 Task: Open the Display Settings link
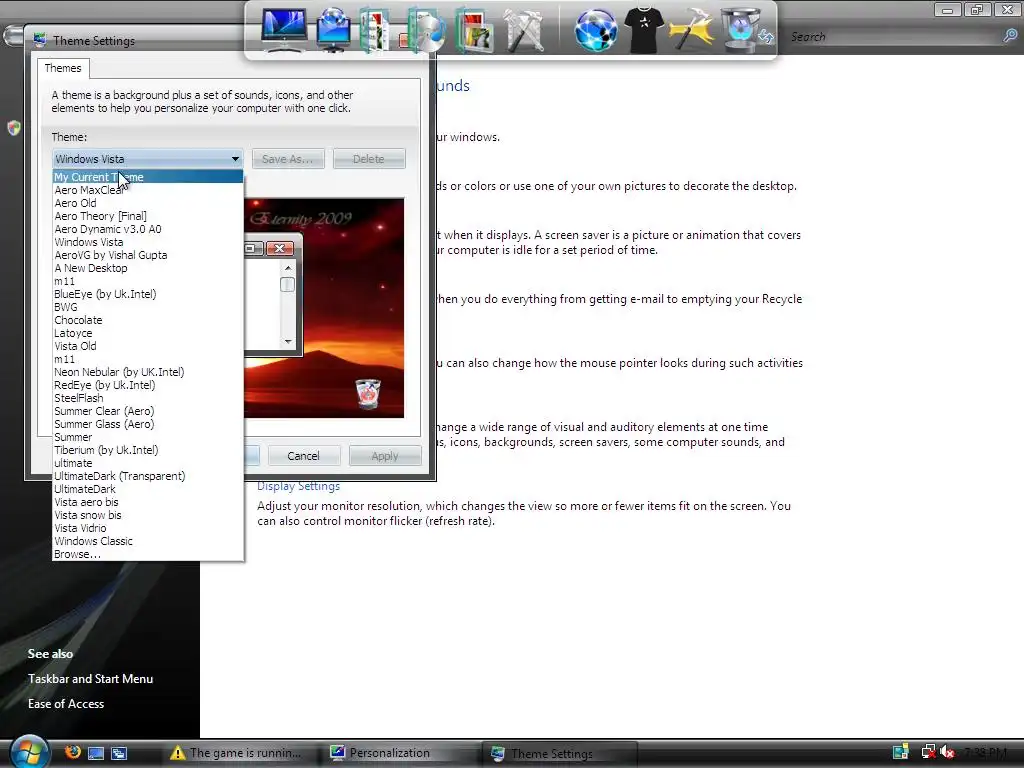pos(298,486)
